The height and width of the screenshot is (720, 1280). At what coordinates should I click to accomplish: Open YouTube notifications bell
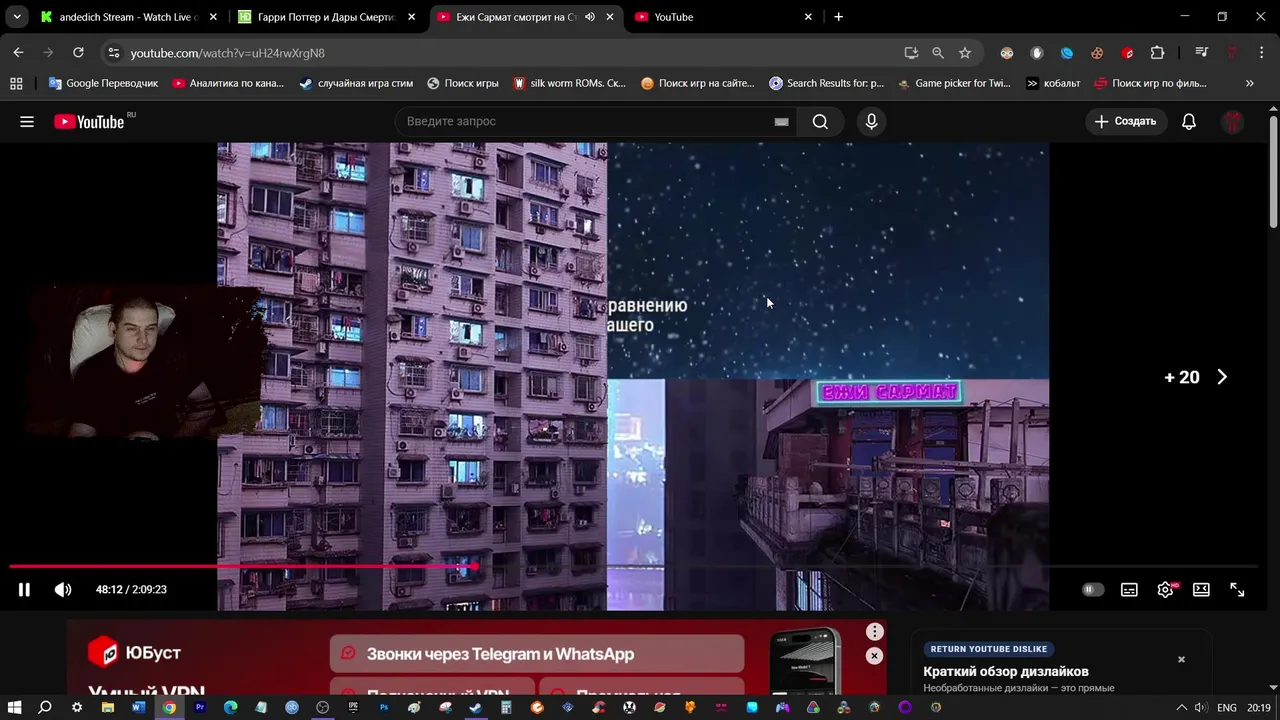pyautogui.click(x=1189, y=122)
